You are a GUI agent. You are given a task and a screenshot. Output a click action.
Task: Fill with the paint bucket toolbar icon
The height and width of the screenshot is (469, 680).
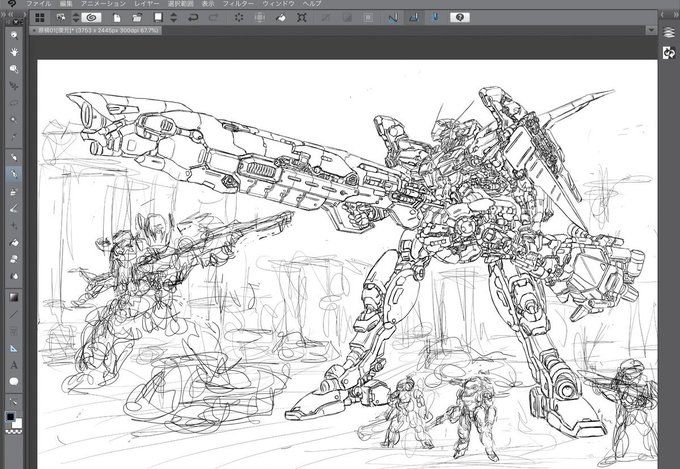[281, 17]
